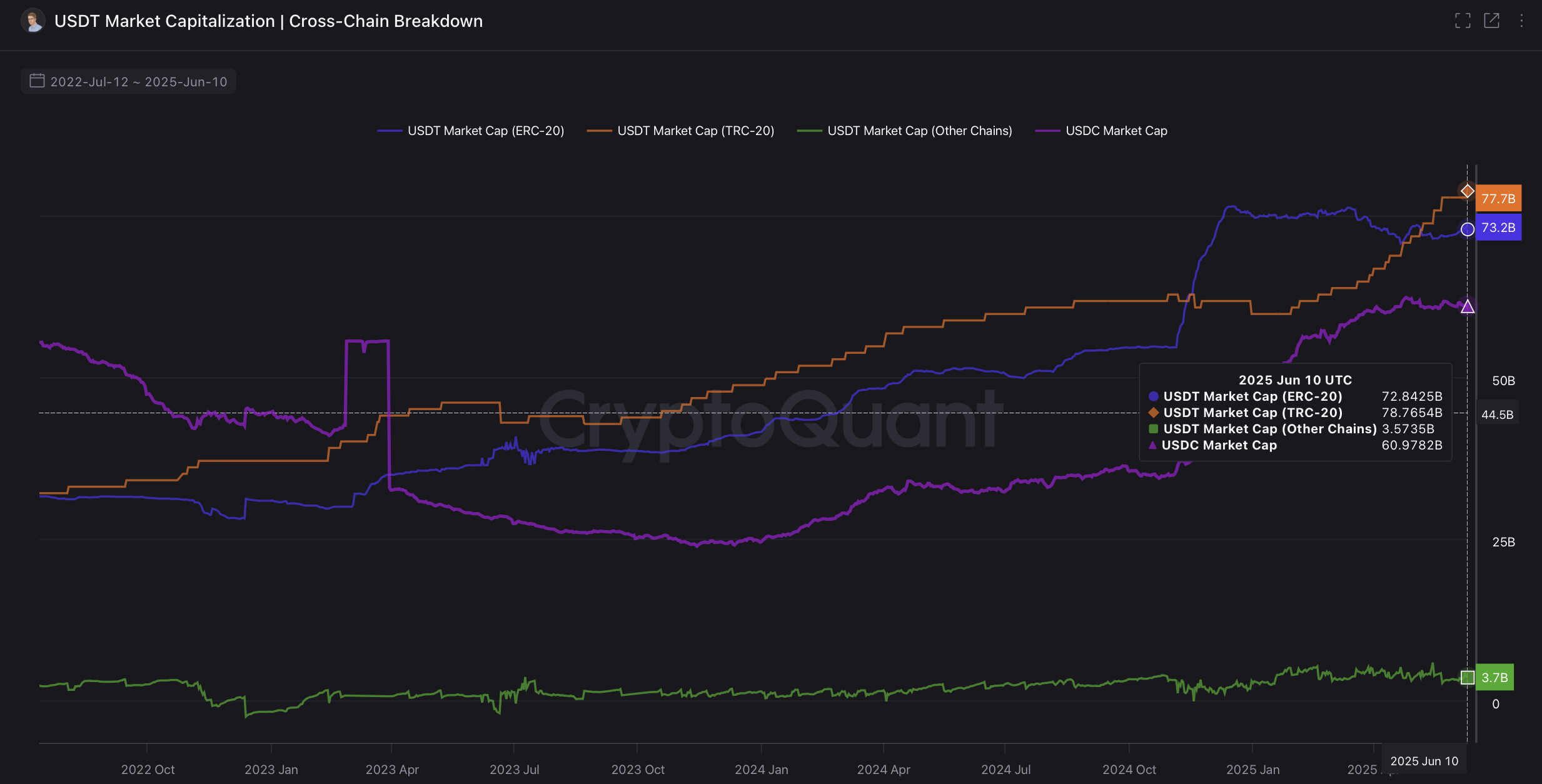Screen dimensions: 1542x784
Task: Click the blue 73.2B axis value label
Action: click(1498, 228)
